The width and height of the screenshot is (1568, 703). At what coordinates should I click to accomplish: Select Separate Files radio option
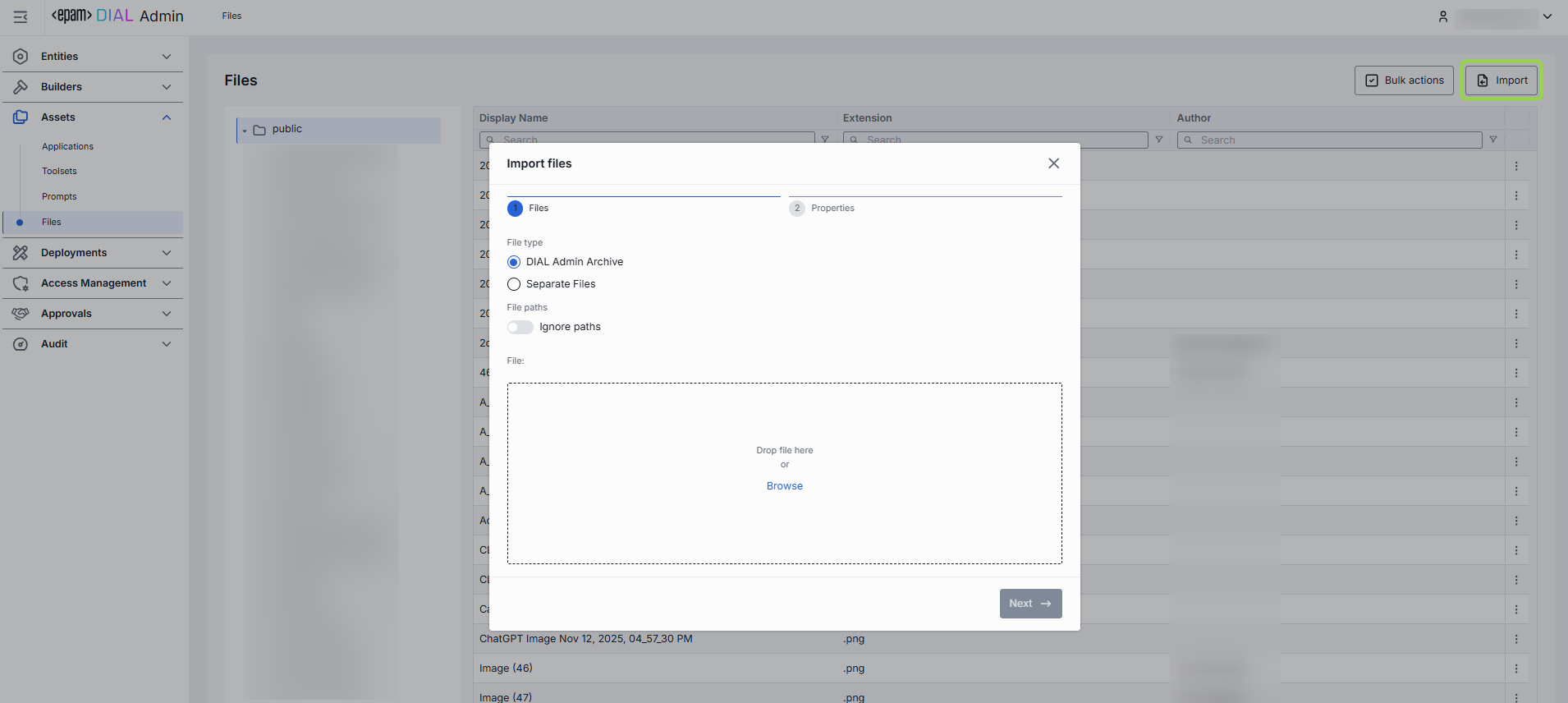(x=514, y=284)
